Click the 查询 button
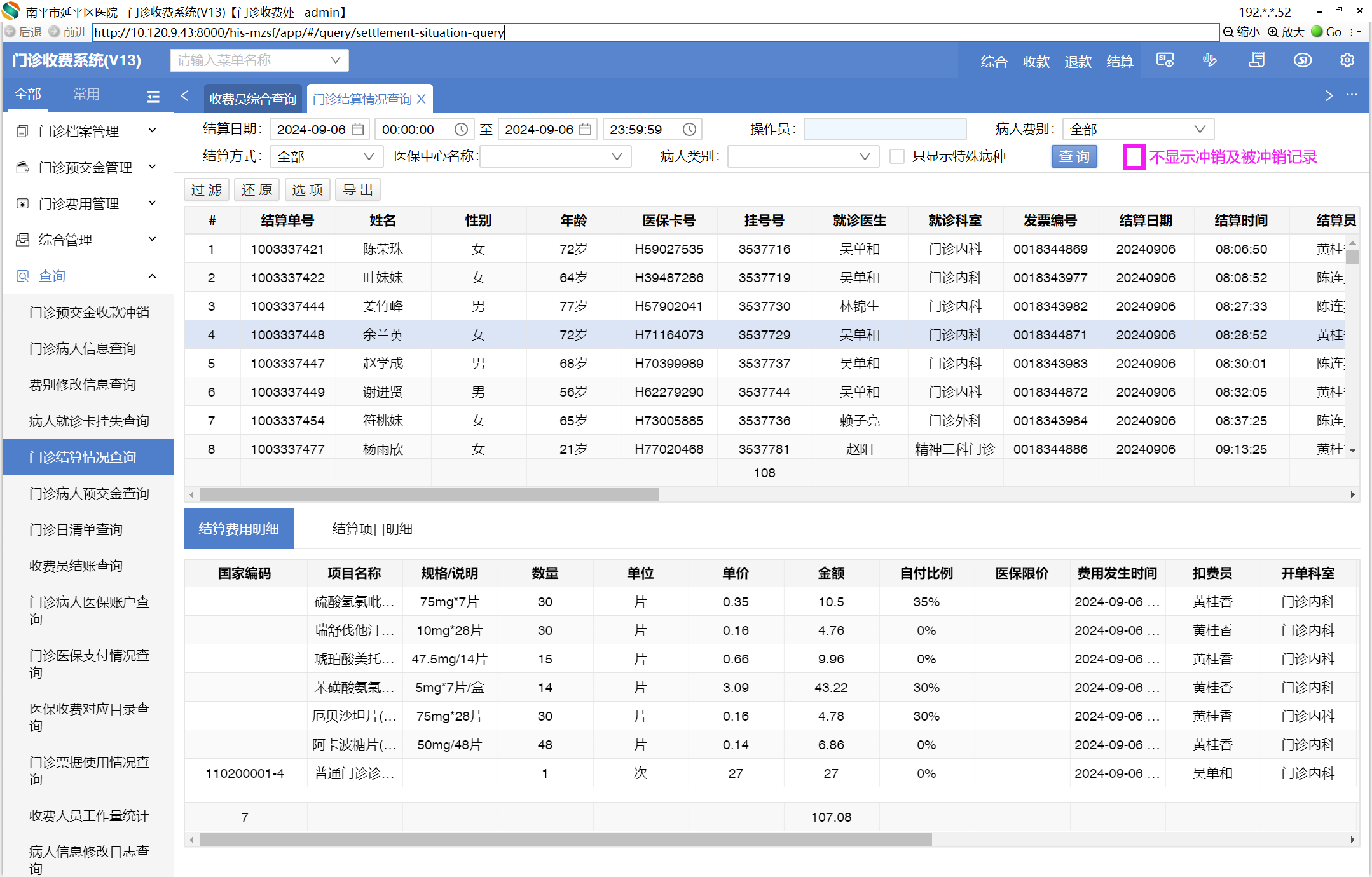This screenshot has height=877, width=1372. 1074,156
